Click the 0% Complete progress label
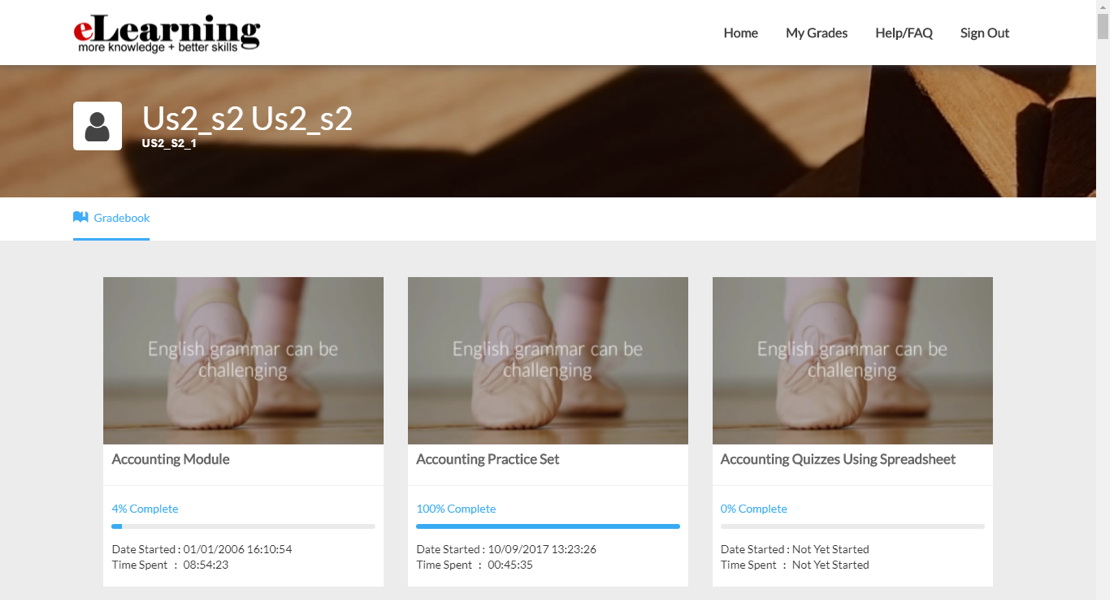This screenshot has width=1110, height=600. click(754, 508)
